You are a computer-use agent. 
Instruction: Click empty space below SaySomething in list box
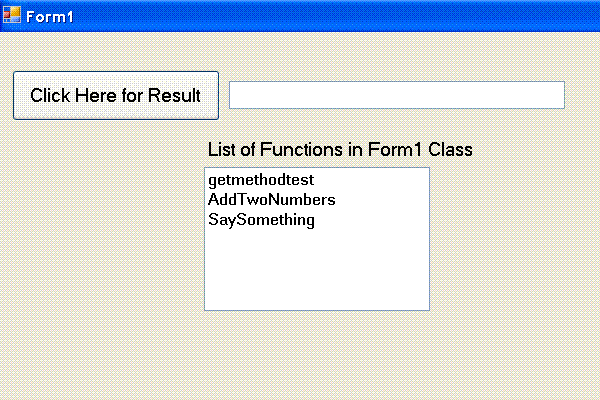[317, 270]
